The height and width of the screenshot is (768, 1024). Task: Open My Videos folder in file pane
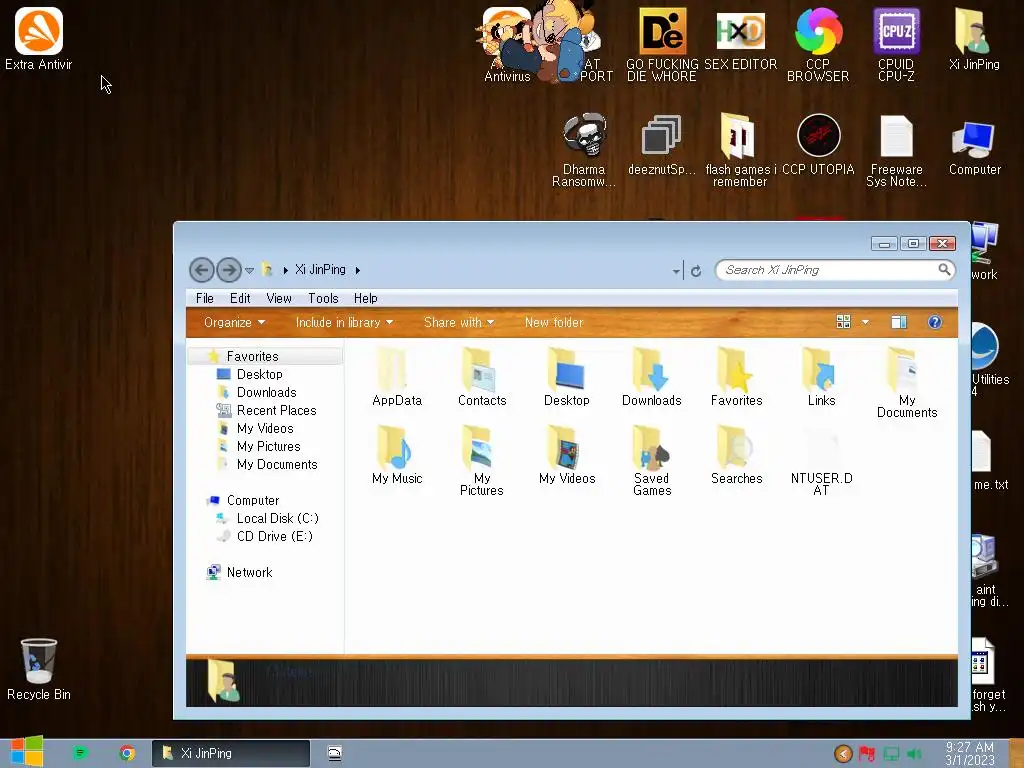tap(567, 455)
